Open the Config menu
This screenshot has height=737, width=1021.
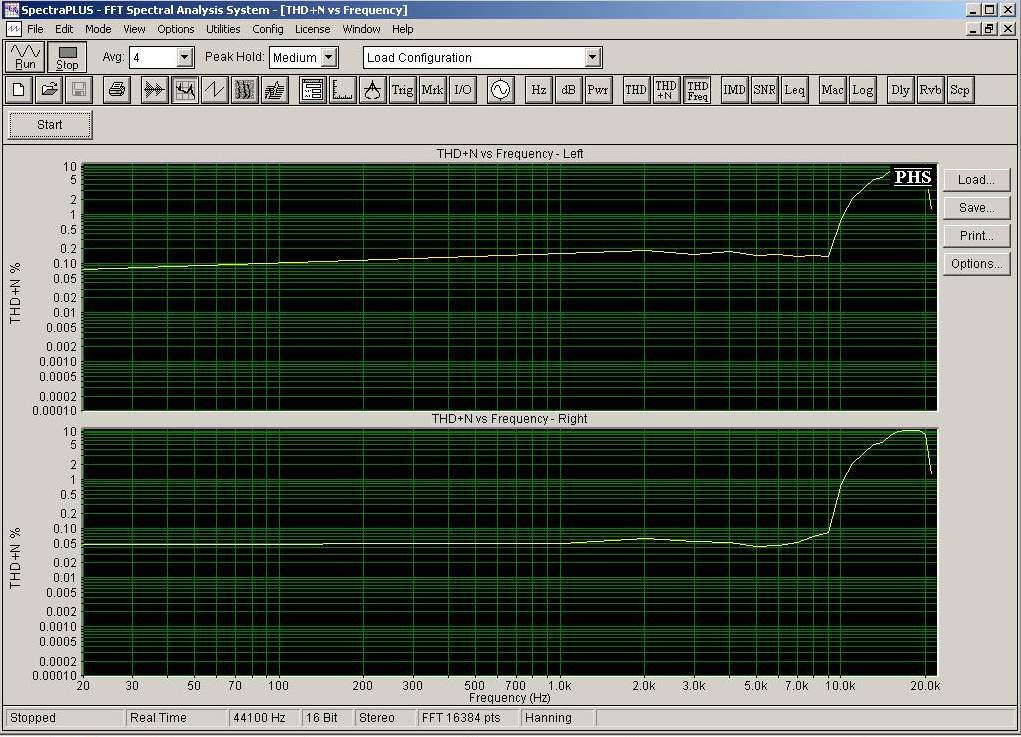click(267, 29)
